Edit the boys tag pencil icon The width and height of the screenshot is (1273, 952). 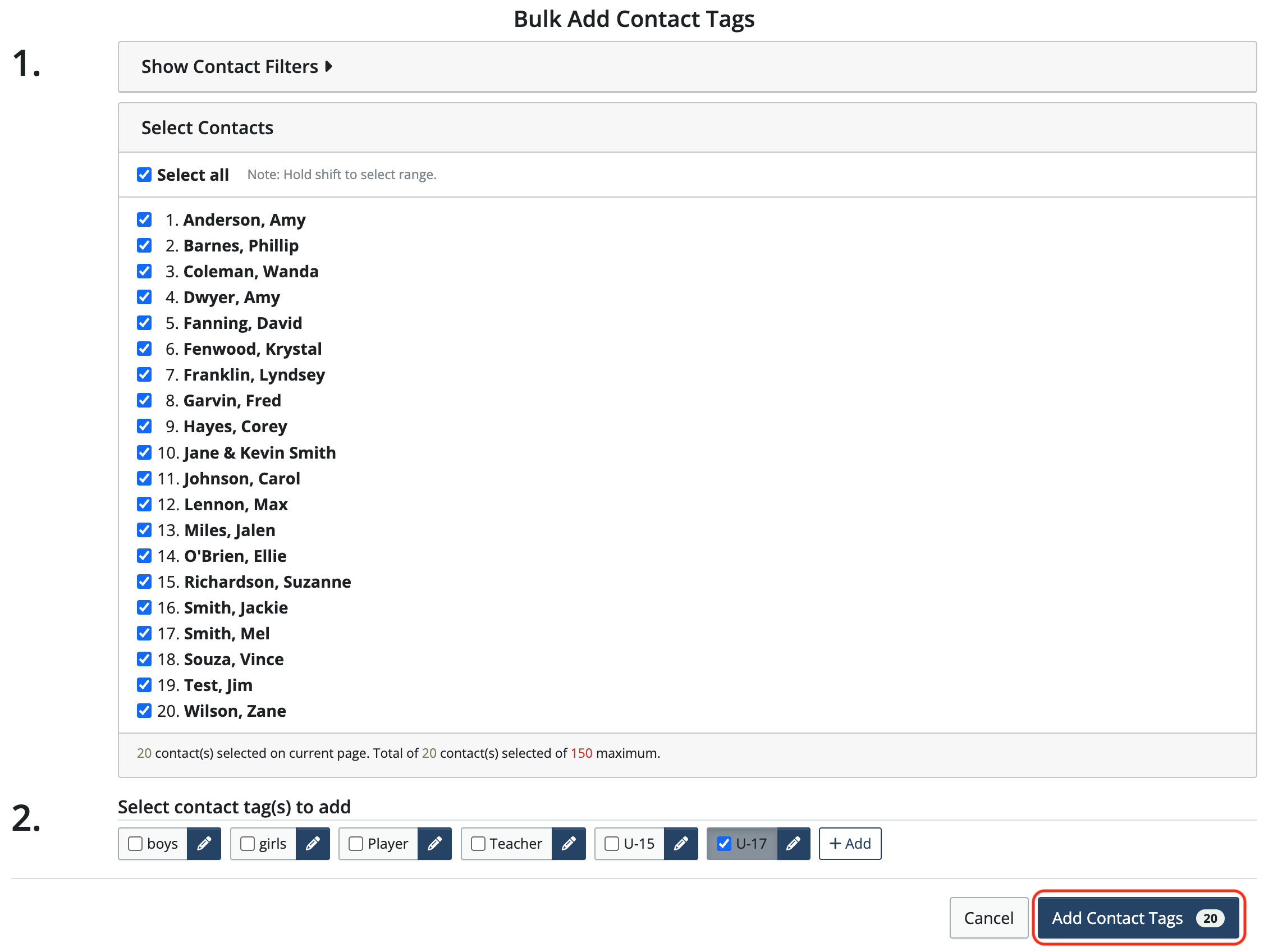[x=204, y=844]
